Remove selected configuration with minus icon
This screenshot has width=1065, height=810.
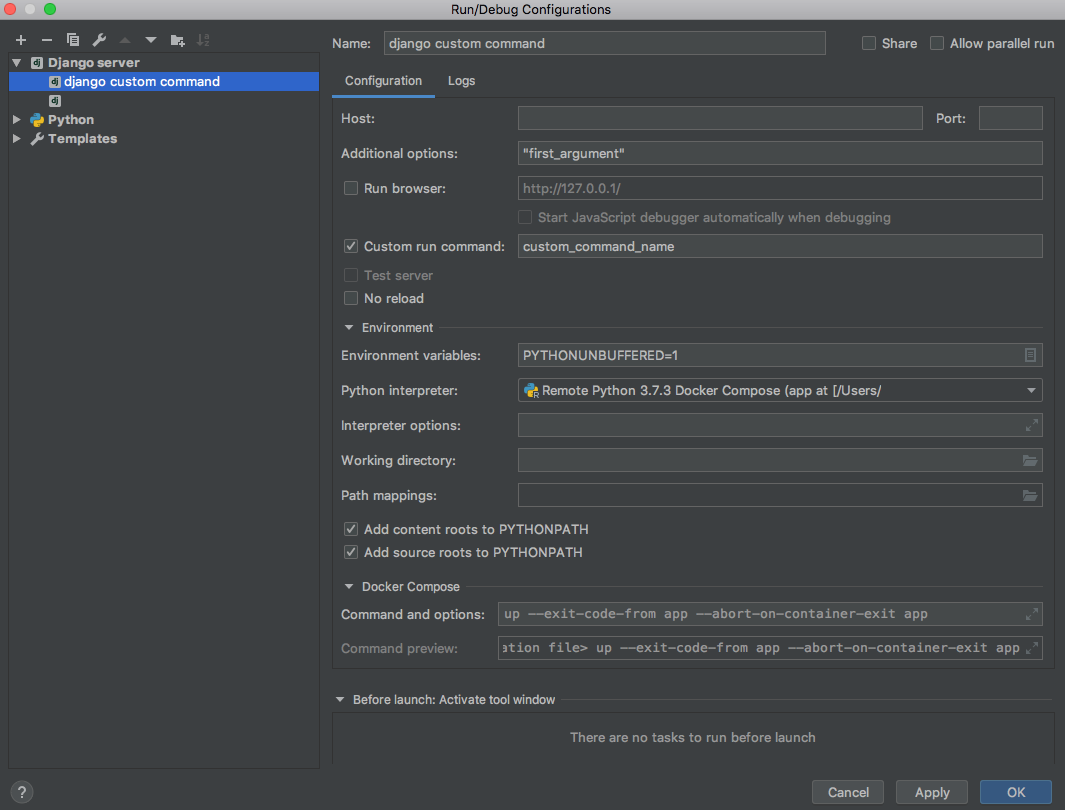coord(47,40)
